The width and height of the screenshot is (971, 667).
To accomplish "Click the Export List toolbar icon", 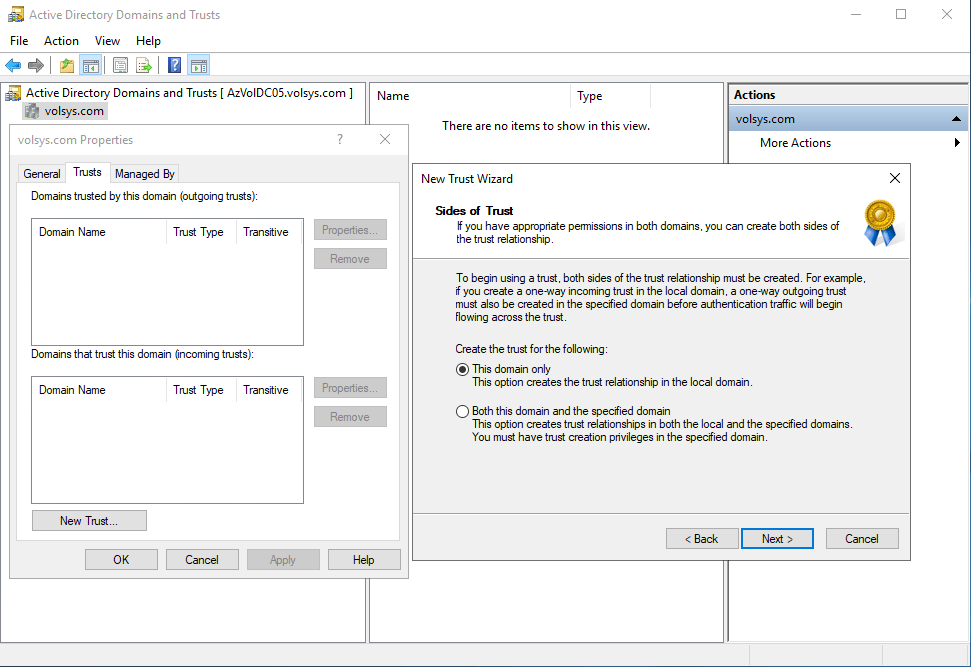I will 144,66.
